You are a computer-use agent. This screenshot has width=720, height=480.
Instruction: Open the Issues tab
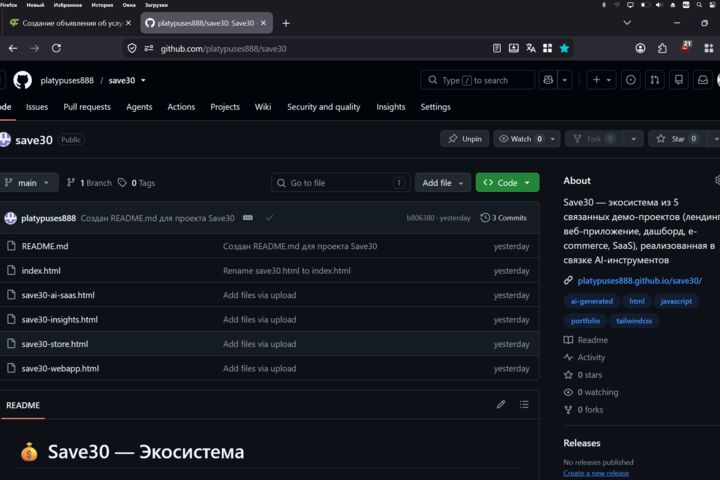point(37,107)
